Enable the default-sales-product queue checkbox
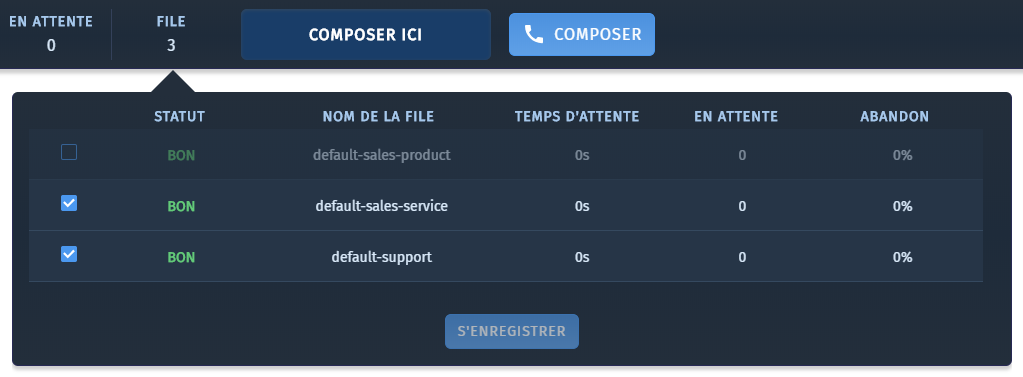The height and width of the screenshot is (377, 1023). 69,153
